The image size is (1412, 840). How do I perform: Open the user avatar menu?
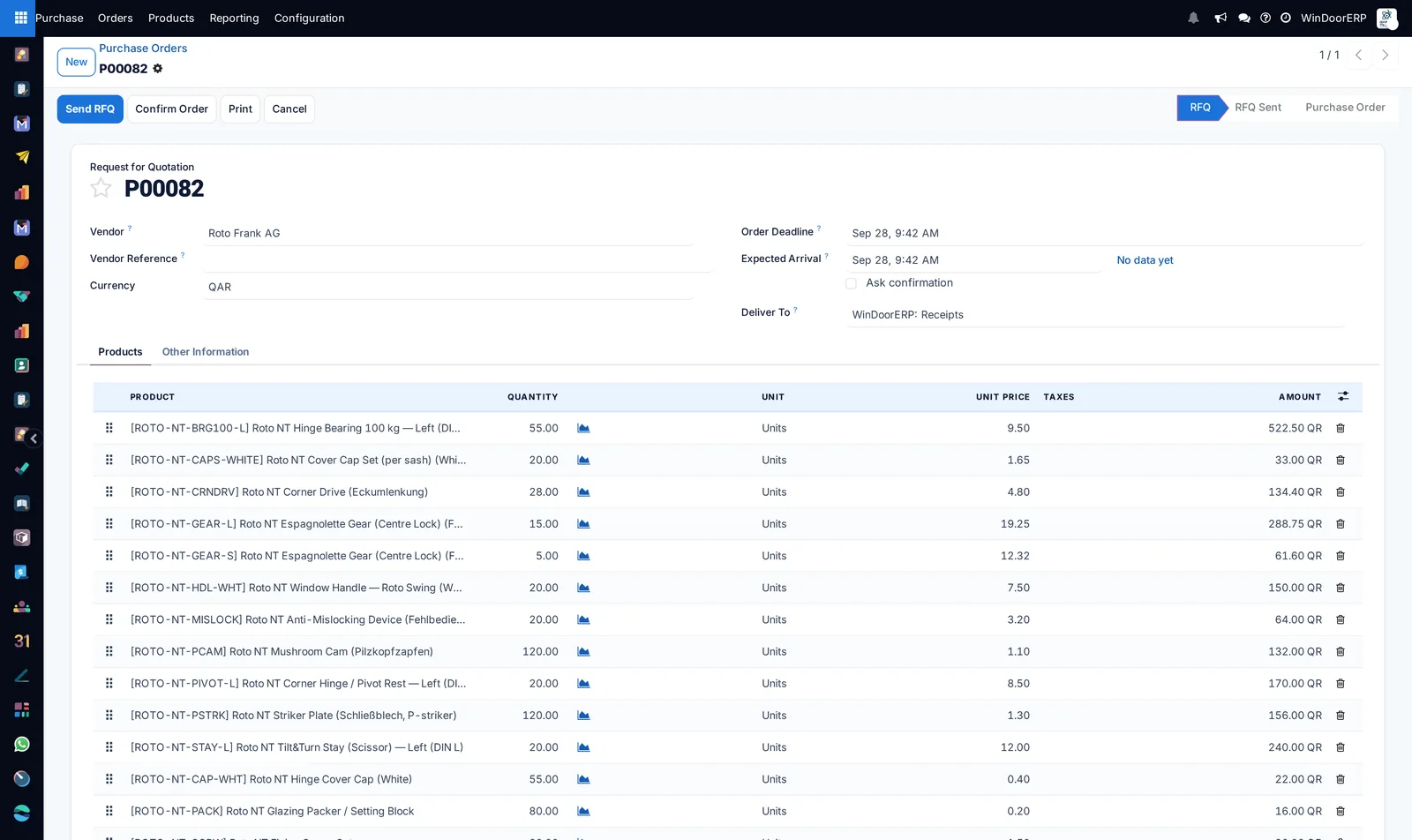(1386, 18)
